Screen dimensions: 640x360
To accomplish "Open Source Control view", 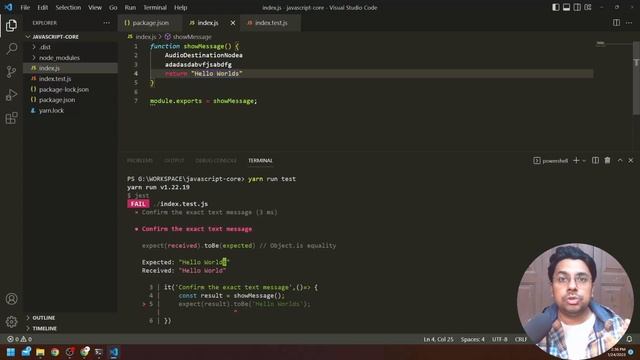I will 11,72.
